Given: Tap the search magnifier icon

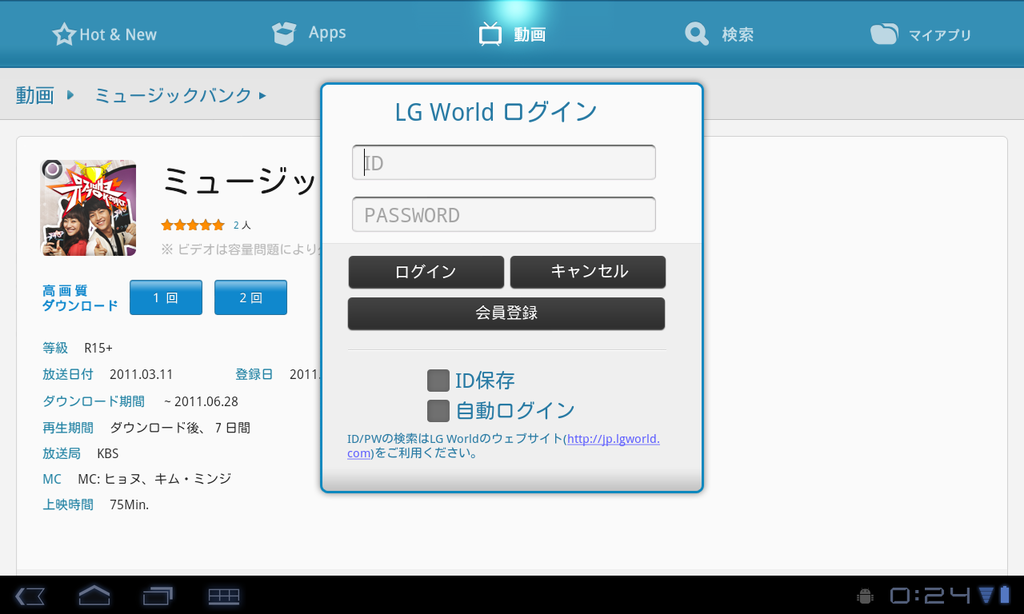Looking at the screenshot, I should [x=697, y=34].
